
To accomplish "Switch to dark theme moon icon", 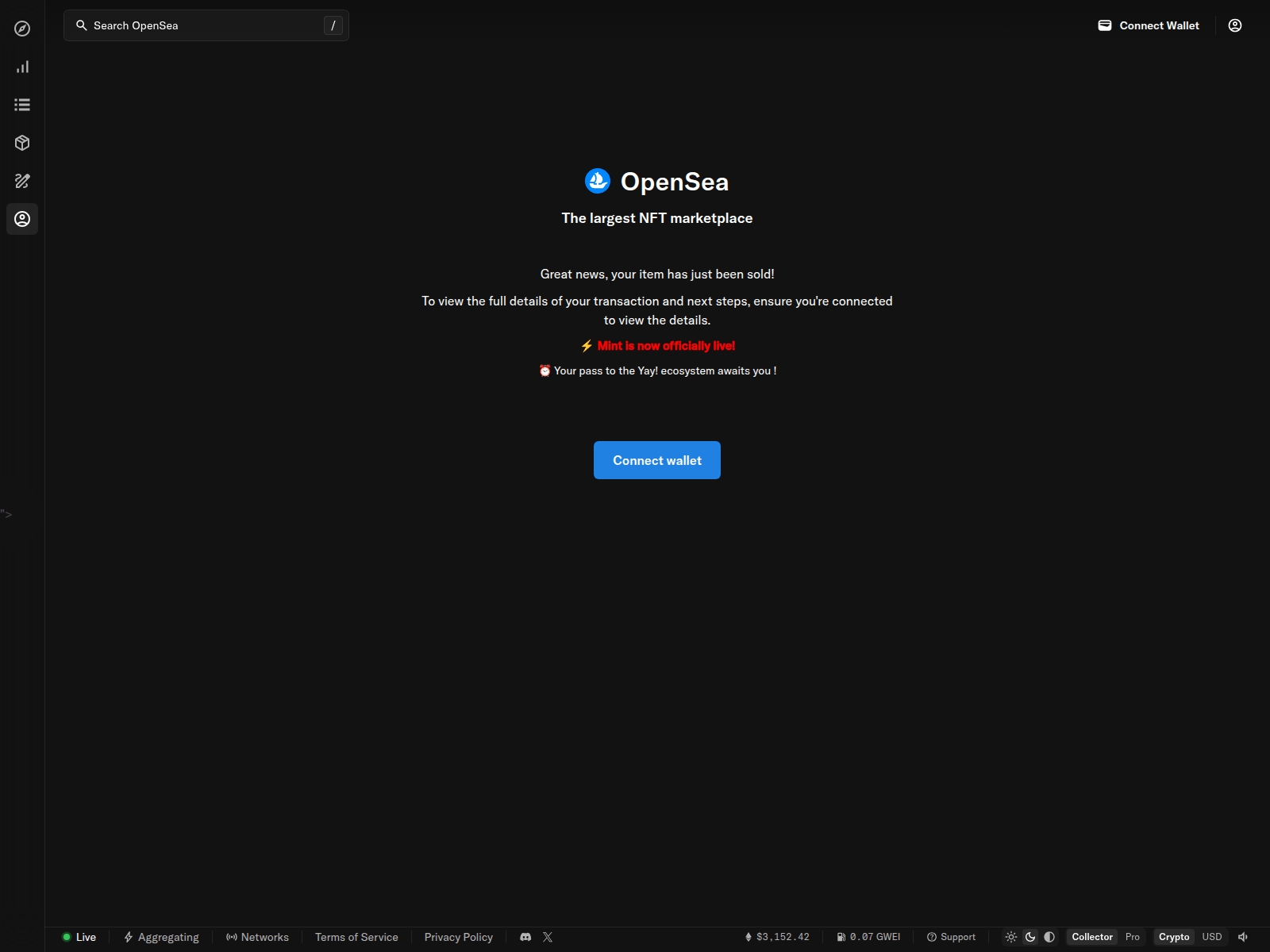I will [1030, 937].
